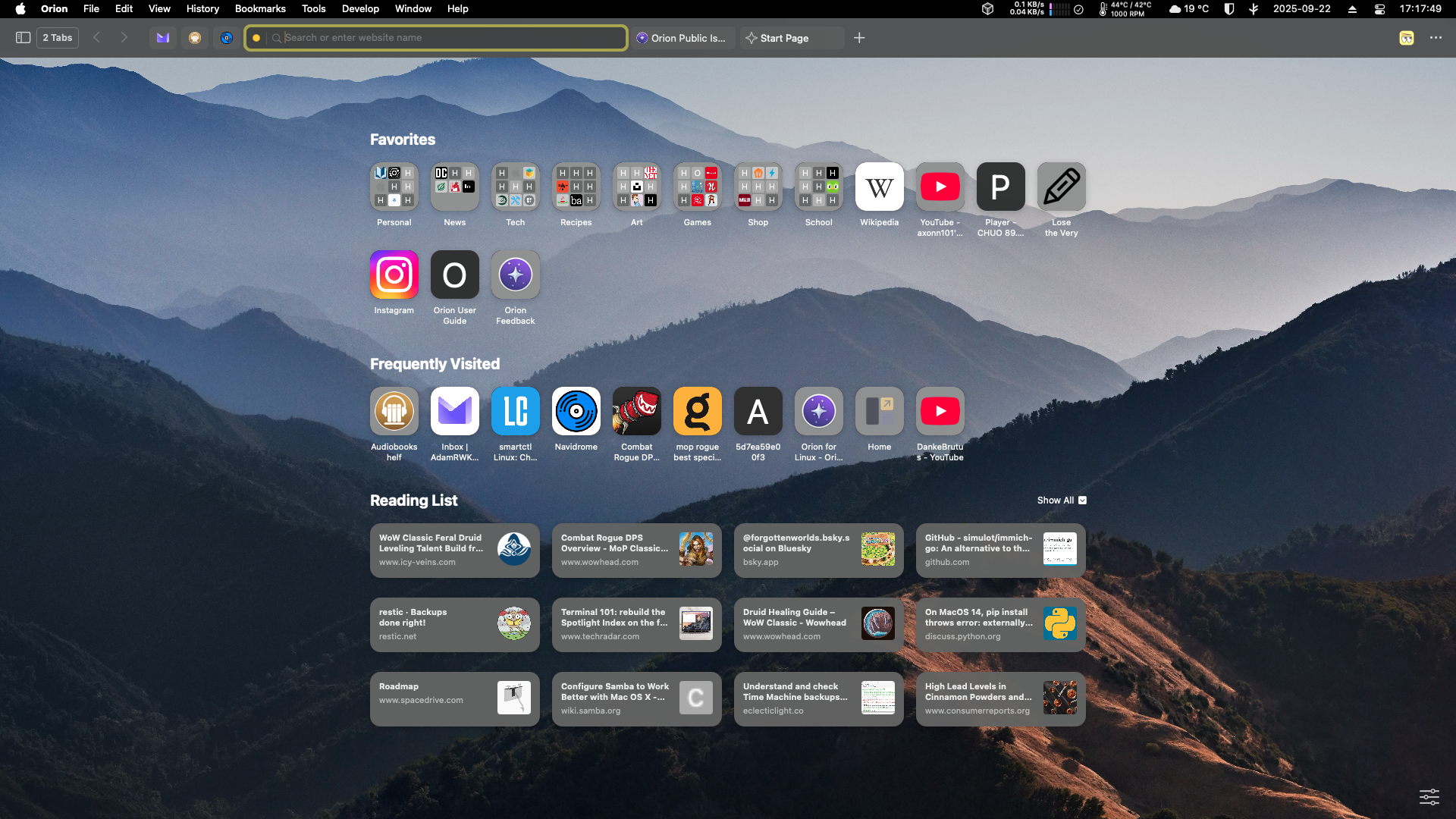The width and height of the screenshot is (1456, 819).
Task: Launch Navidrome from Frequently Visited
Action: click(x=576, y=410)
